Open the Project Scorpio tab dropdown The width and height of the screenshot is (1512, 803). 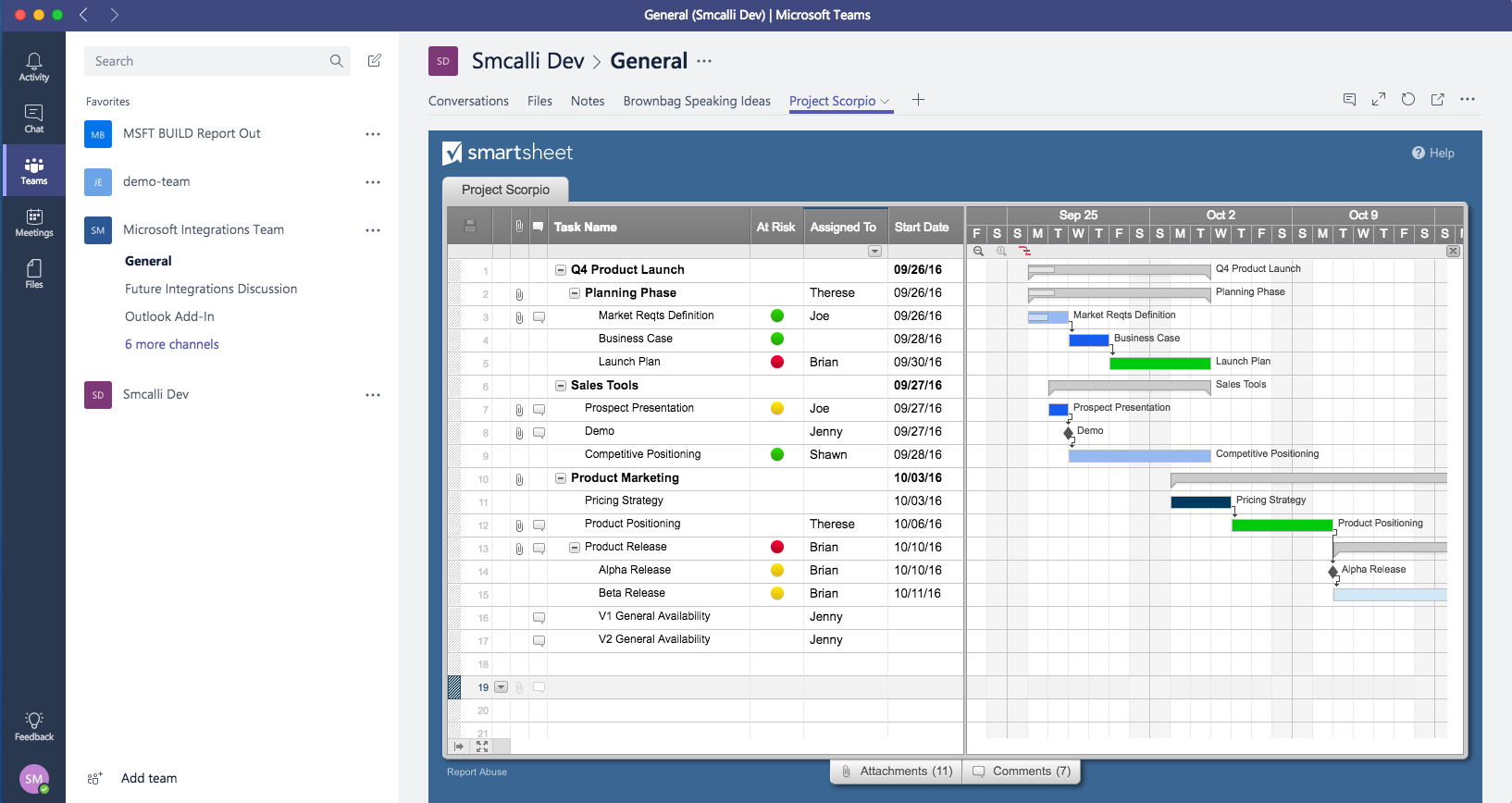point(886,102)
